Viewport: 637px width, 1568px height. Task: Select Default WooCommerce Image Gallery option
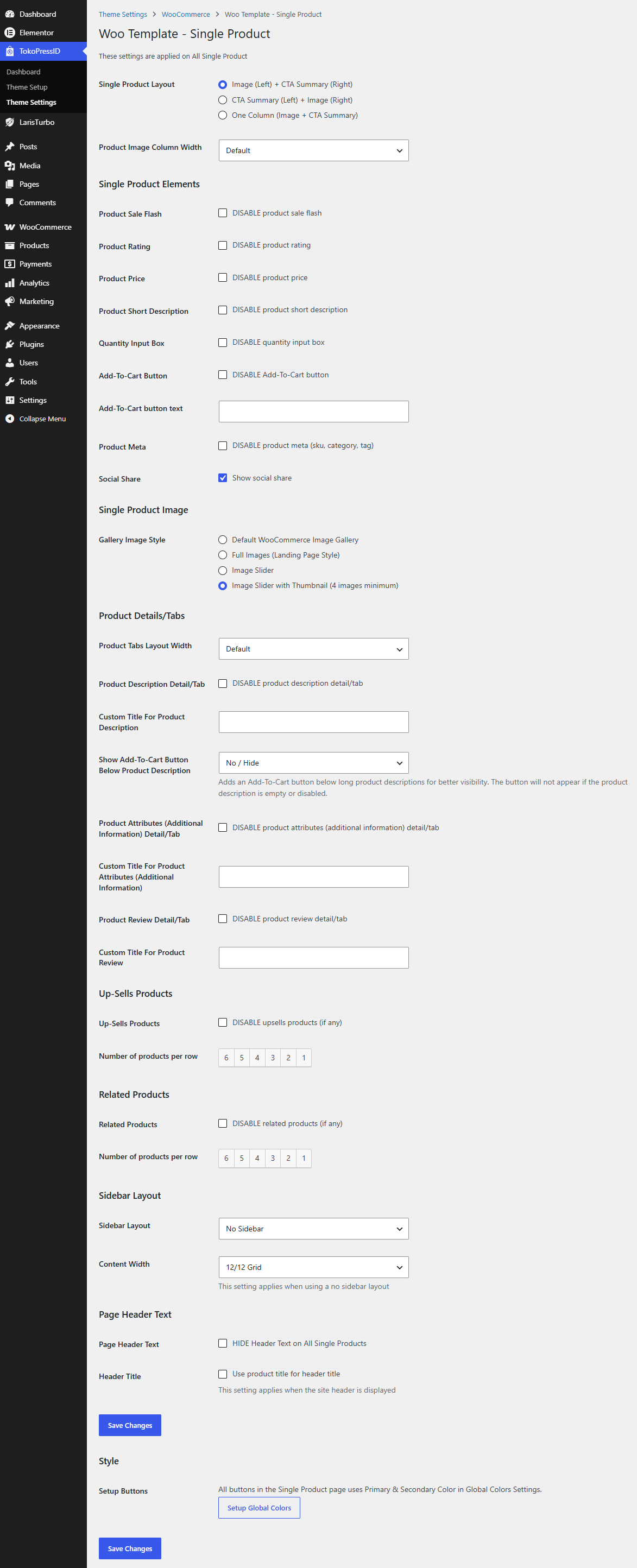(x=223, y=540)
